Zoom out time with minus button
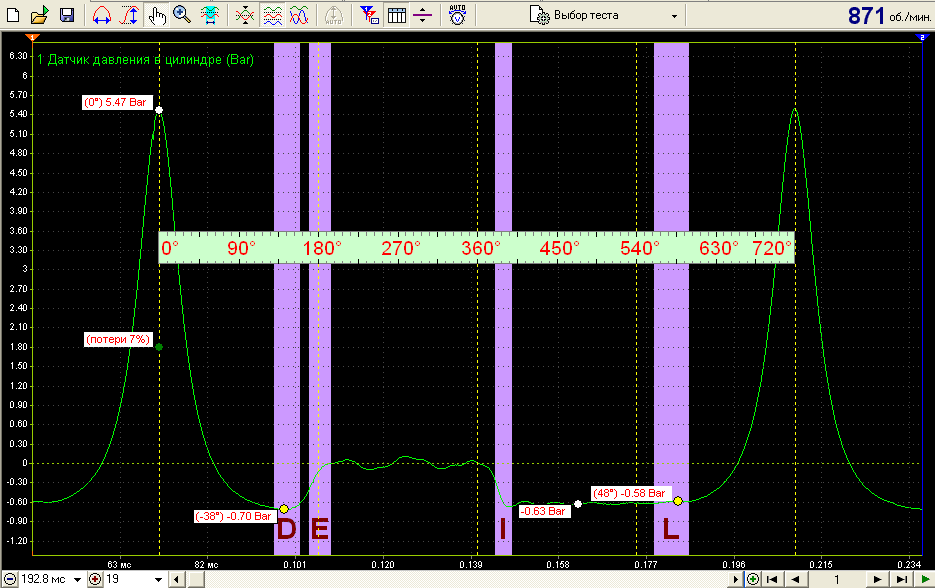 pyautogui.click(x=10, y=579)
